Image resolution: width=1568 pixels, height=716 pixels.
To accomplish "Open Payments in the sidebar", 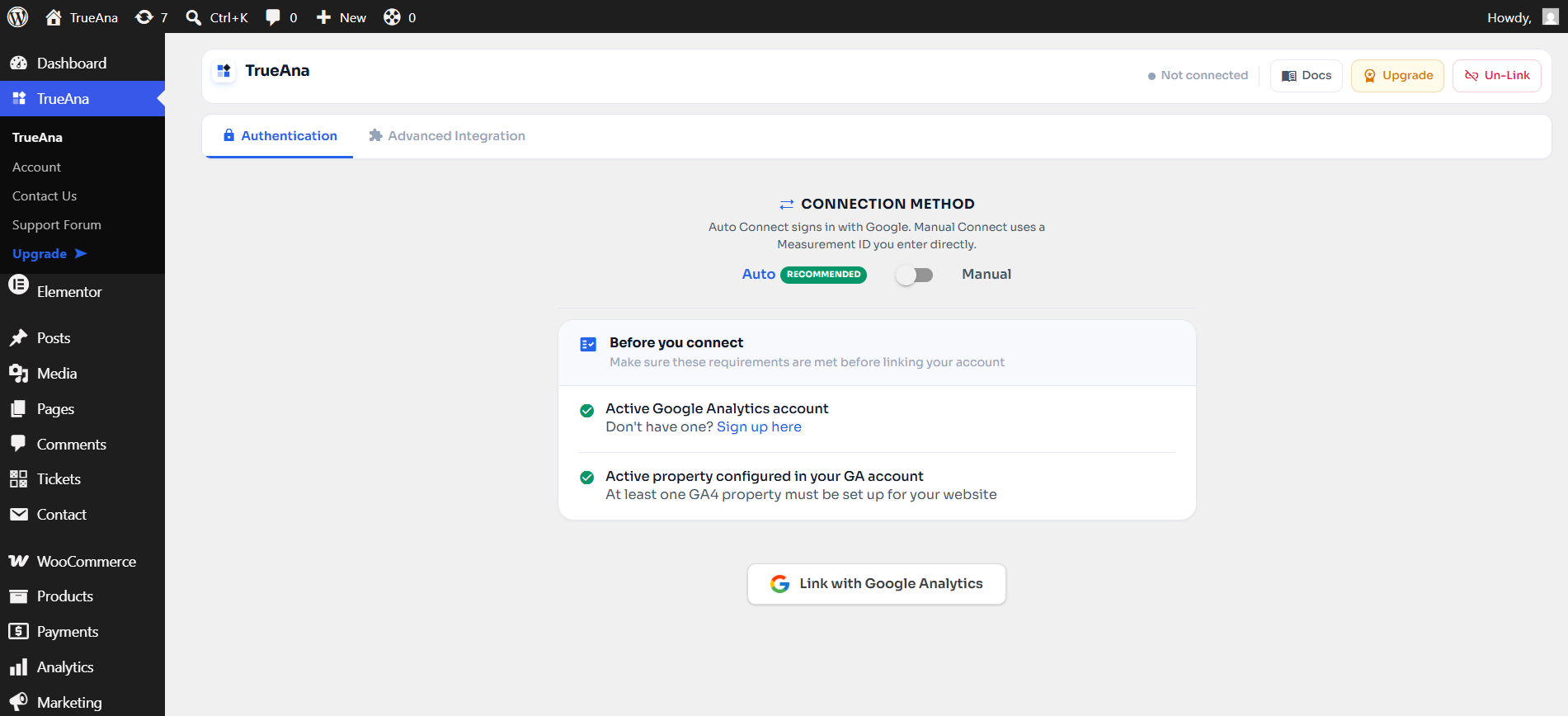I will pos(82,632).
